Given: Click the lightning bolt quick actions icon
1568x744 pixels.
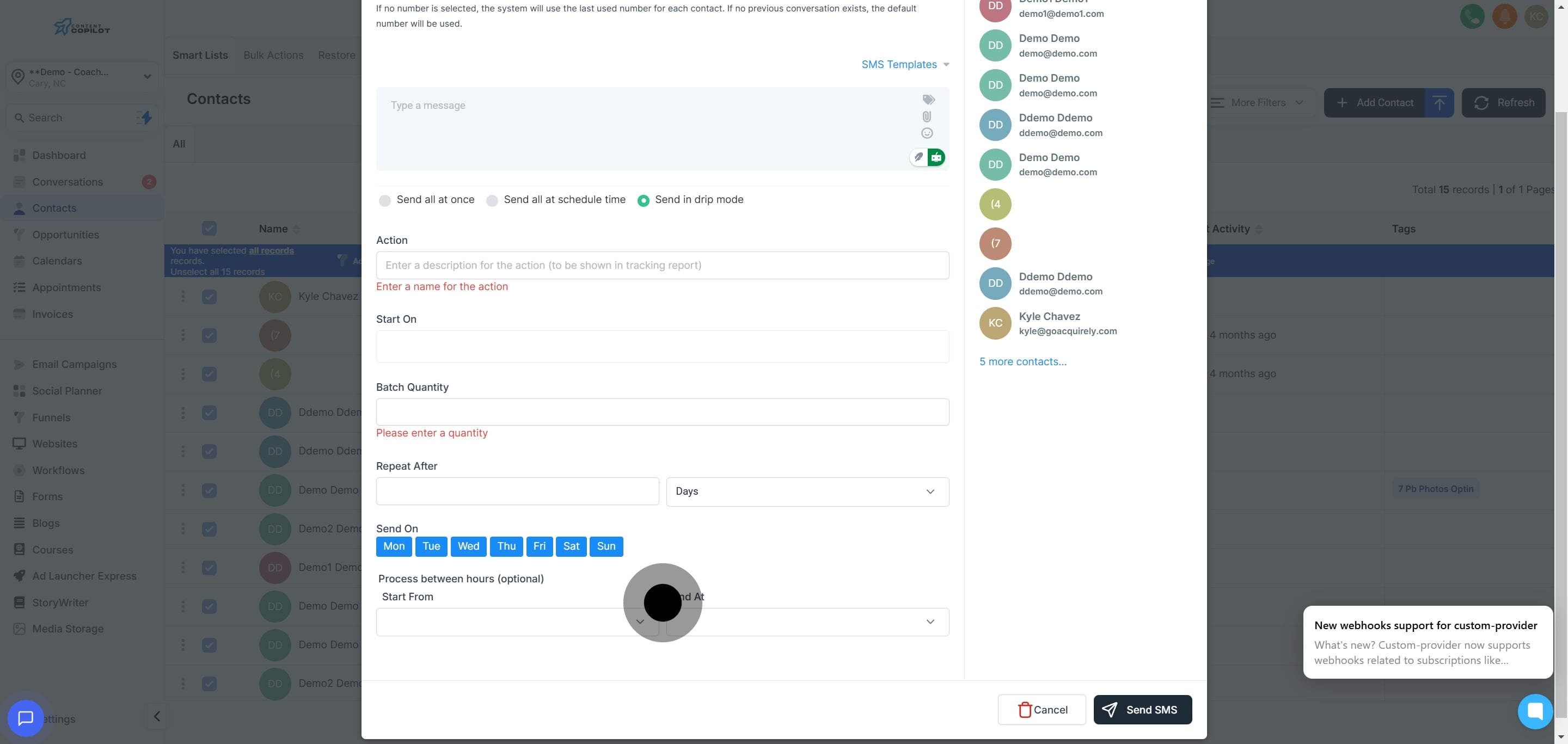Looking at the screenshot, I should [x=146, y=118].
